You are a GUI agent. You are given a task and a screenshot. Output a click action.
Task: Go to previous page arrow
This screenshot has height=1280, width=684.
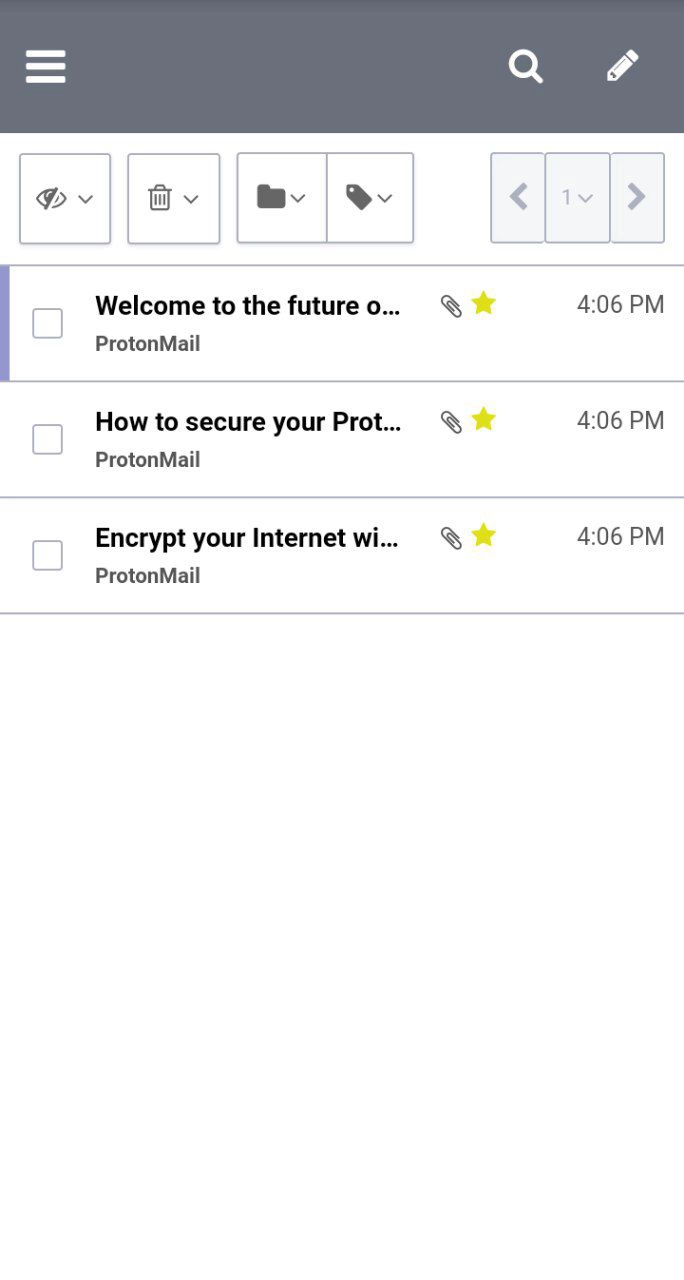point(518,198)
